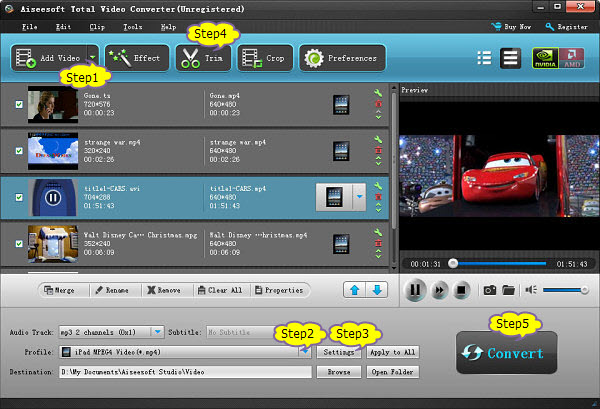Fast forward the preview
Screen dimensions: 600x409
point(439,290)
